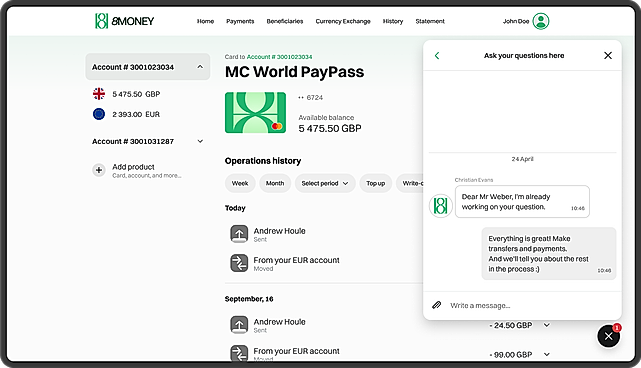Select the UK flag GBP icon
Image resolution: width=641 pixels, height=368 pixels.
click(99, 94)
